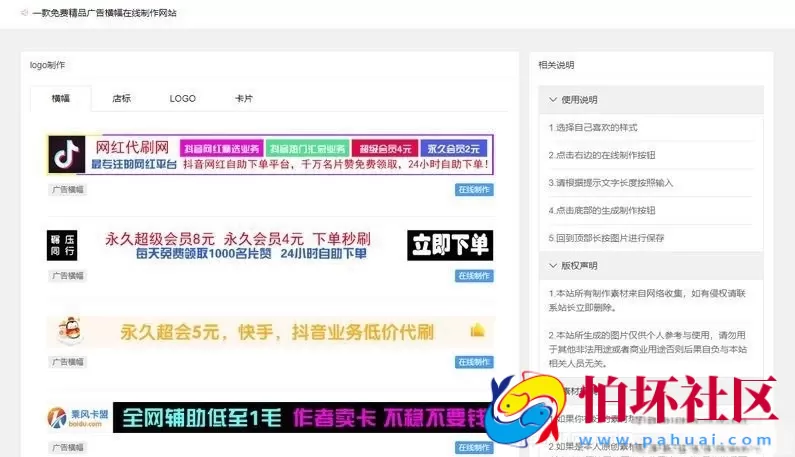Click the 永久会员2元 blue label in first banner
795x457 pixels.
[453, 149]
